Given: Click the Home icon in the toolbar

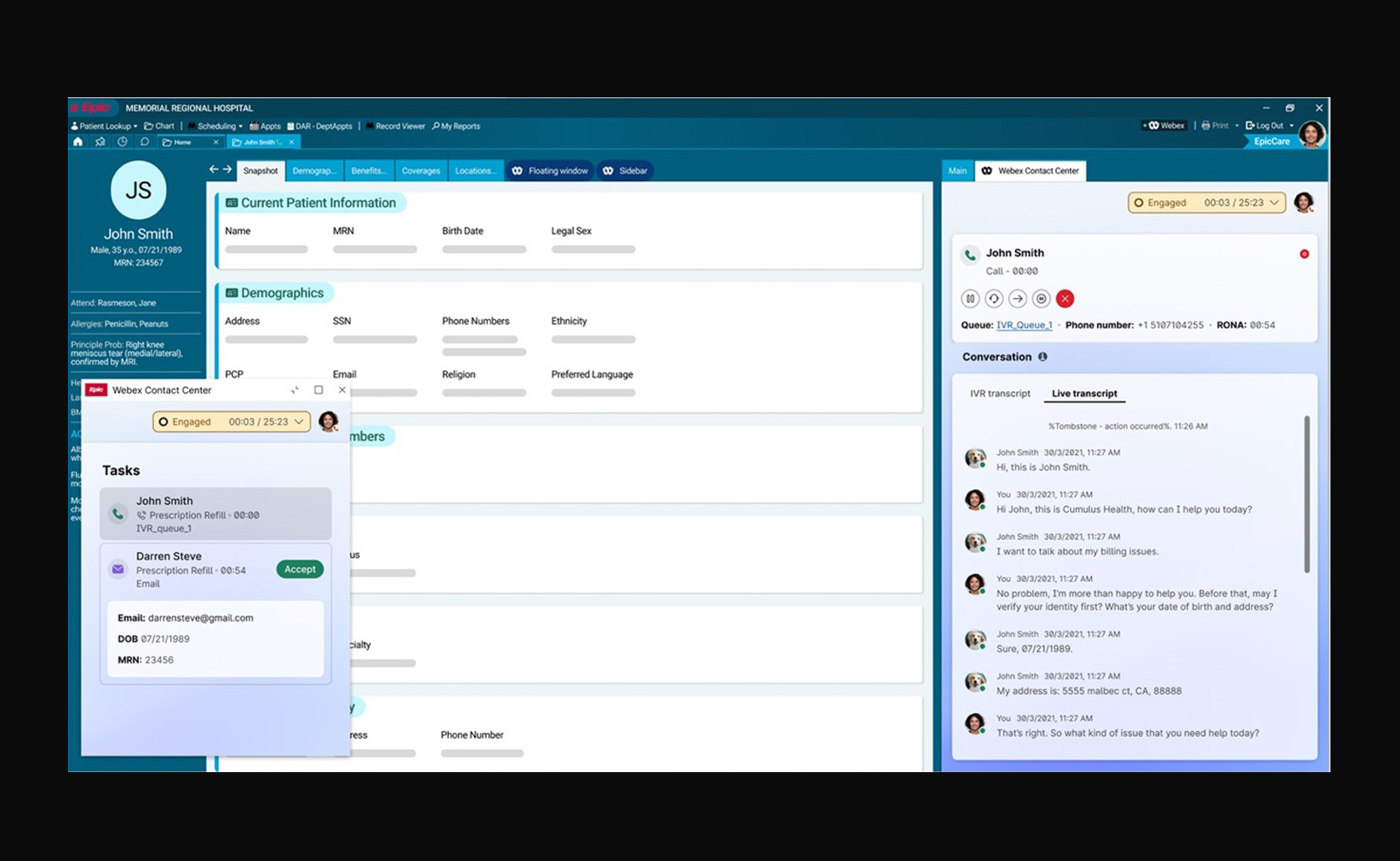Looking at the screenshot, I should 78,142.
